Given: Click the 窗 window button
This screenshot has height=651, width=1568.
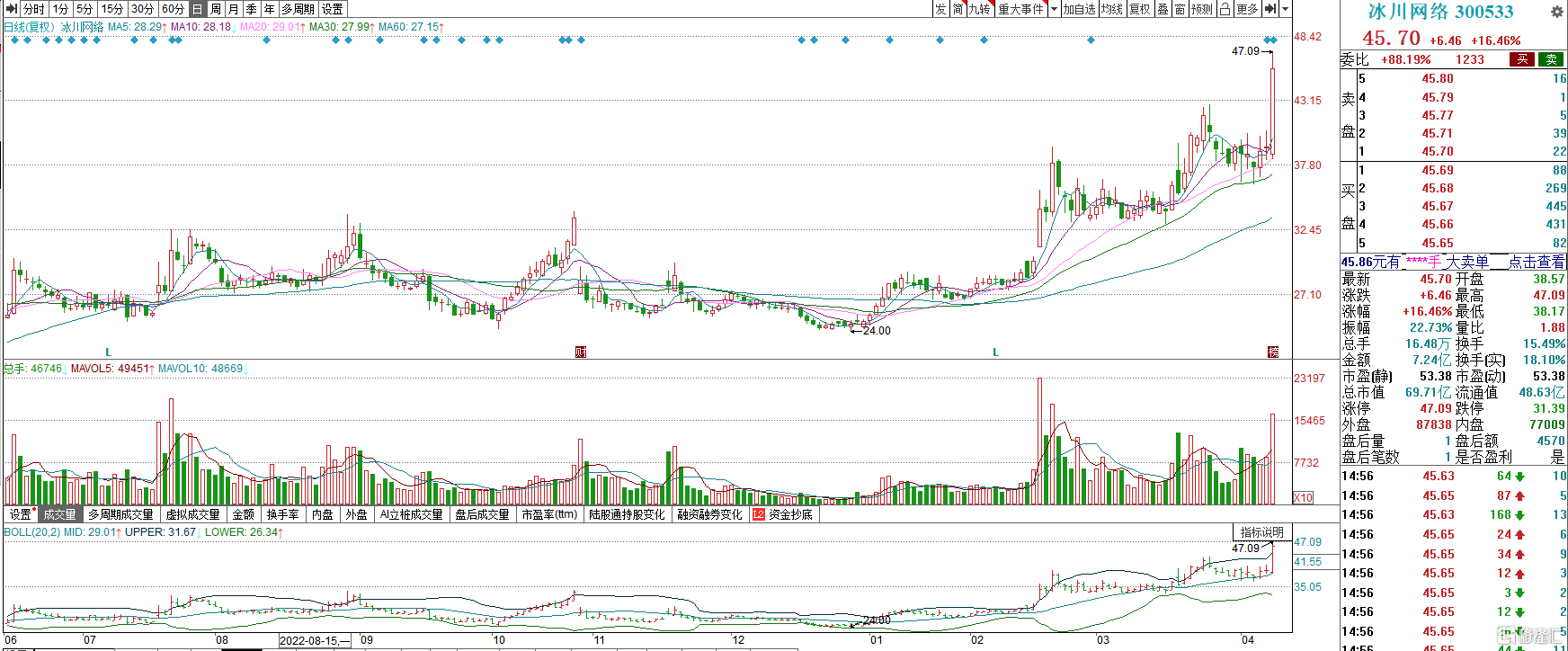Looking at the screenshot, I should tap(1180, 9).
